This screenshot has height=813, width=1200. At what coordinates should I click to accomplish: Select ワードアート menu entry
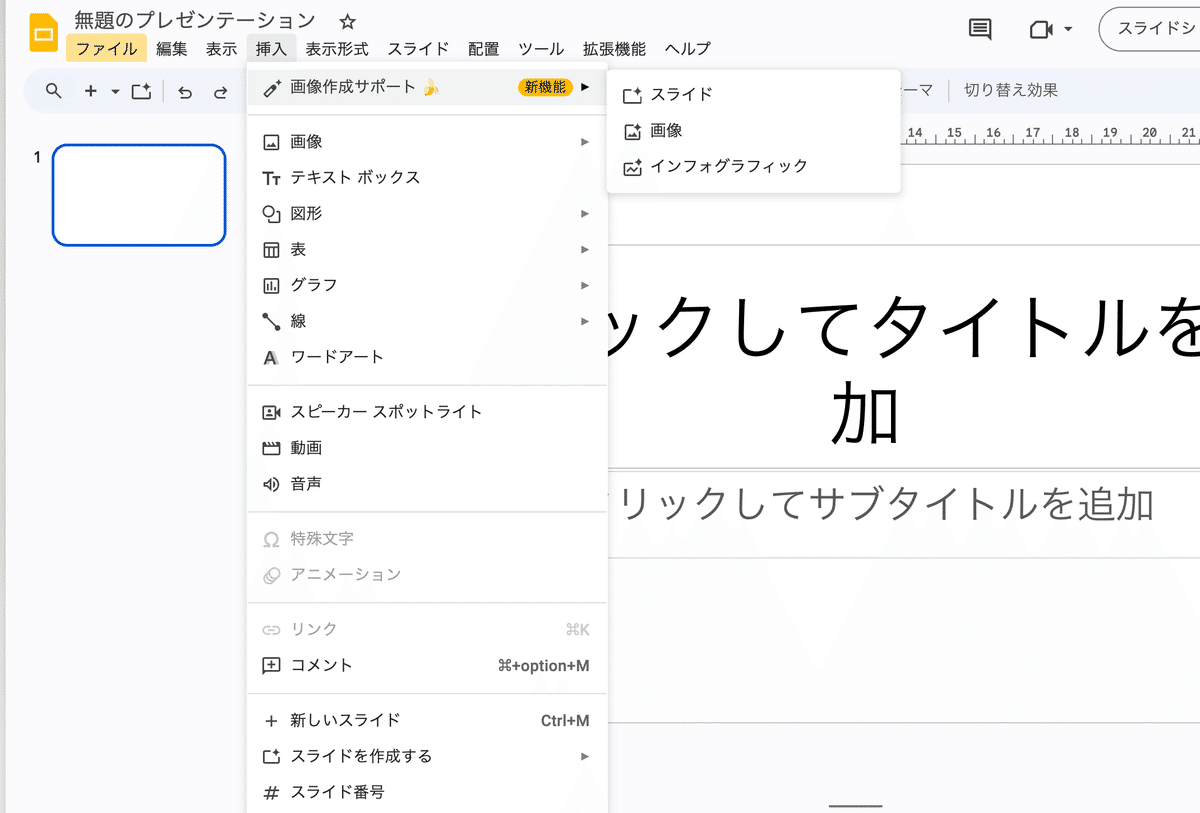(337, 357)
